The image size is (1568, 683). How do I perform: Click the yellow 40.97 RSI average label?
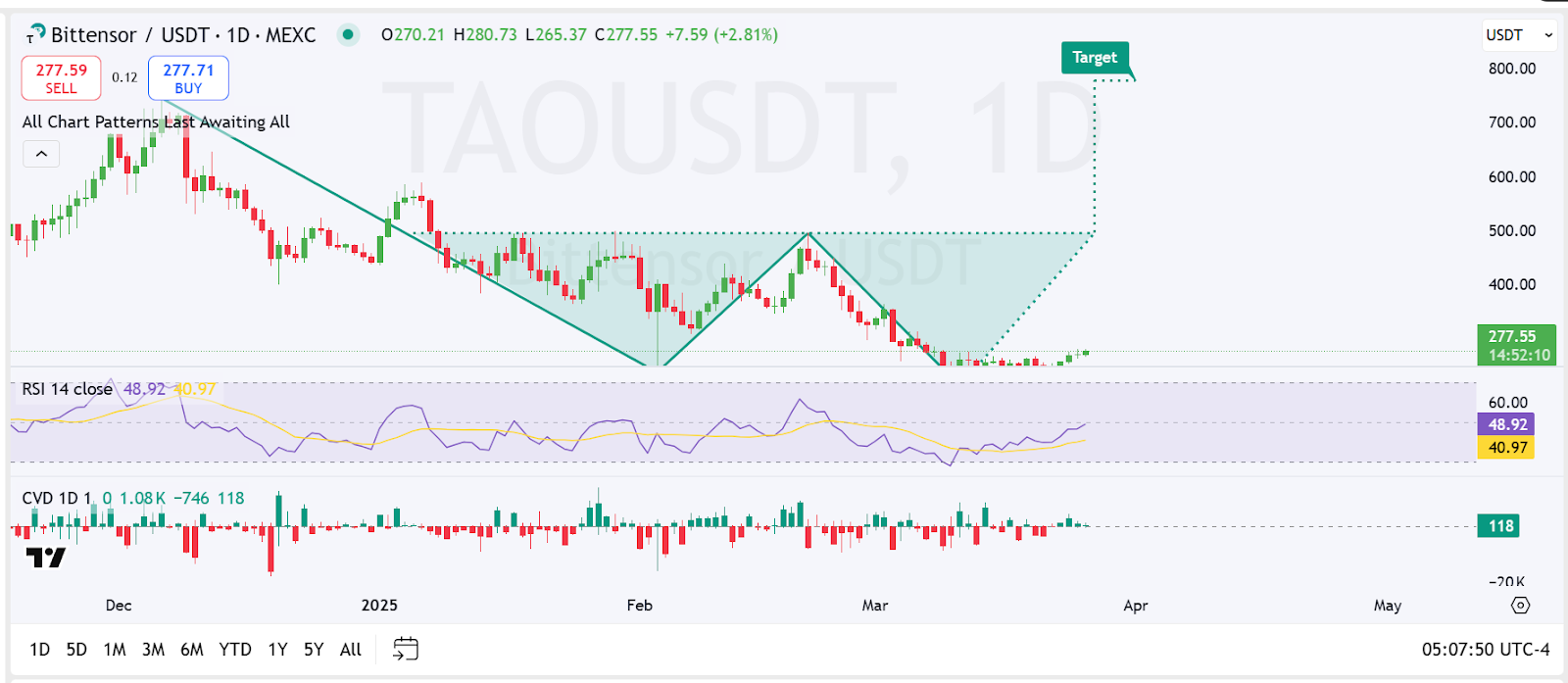coord(1507,448)
